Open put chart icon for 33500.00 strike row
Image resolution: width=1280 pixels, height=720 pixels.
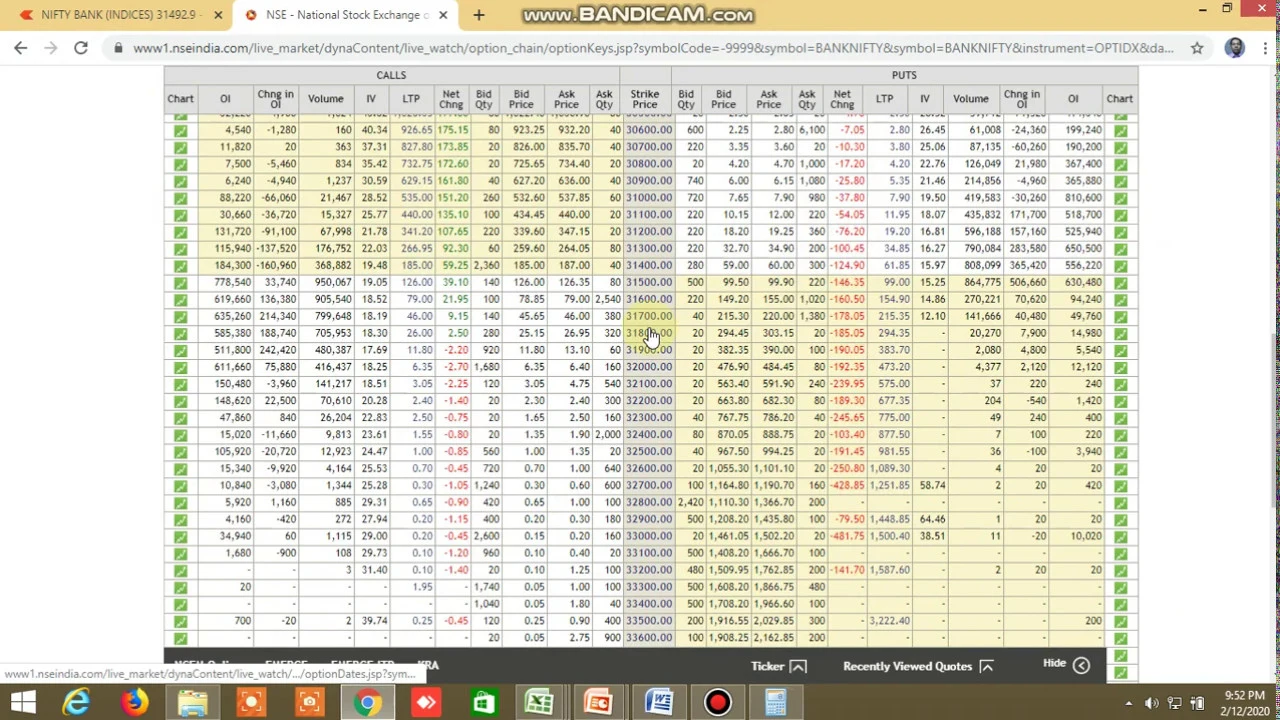(1120, 621)
